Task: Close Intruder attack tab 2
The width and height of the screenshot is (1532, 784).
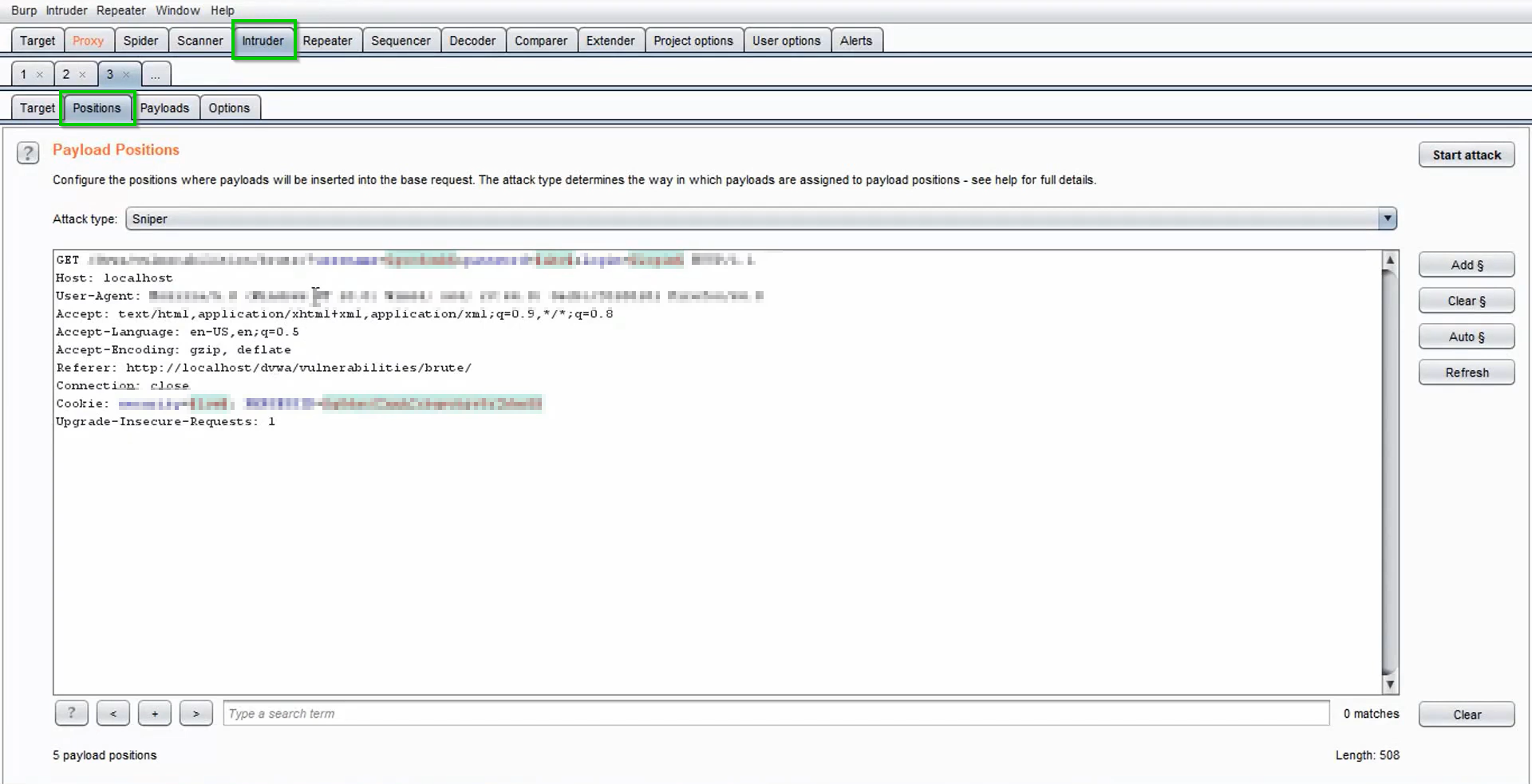Action: tap(84, 73)
